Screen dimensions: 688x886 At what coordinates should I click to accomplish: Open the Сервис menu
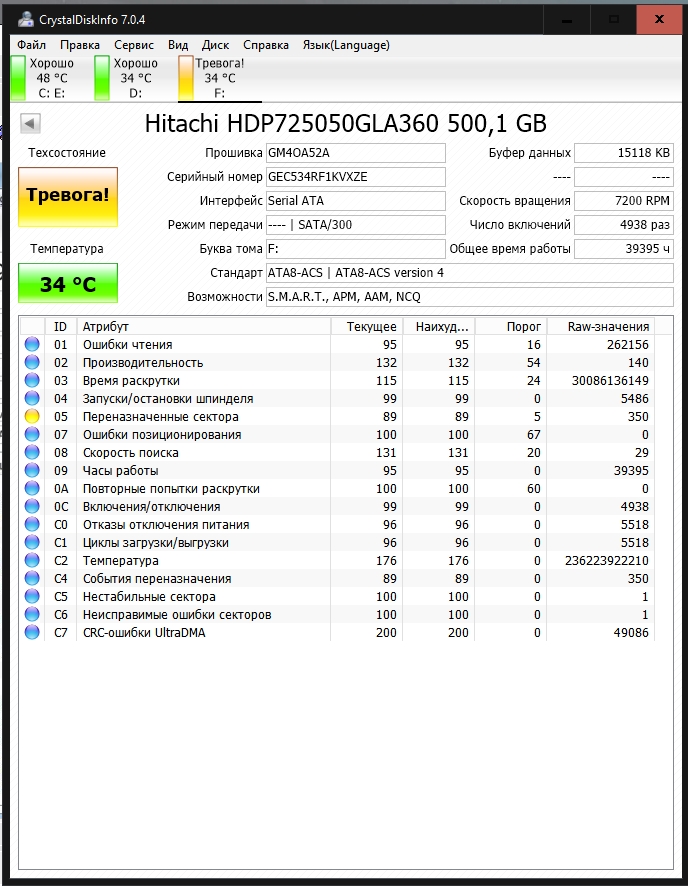(134, 45)
